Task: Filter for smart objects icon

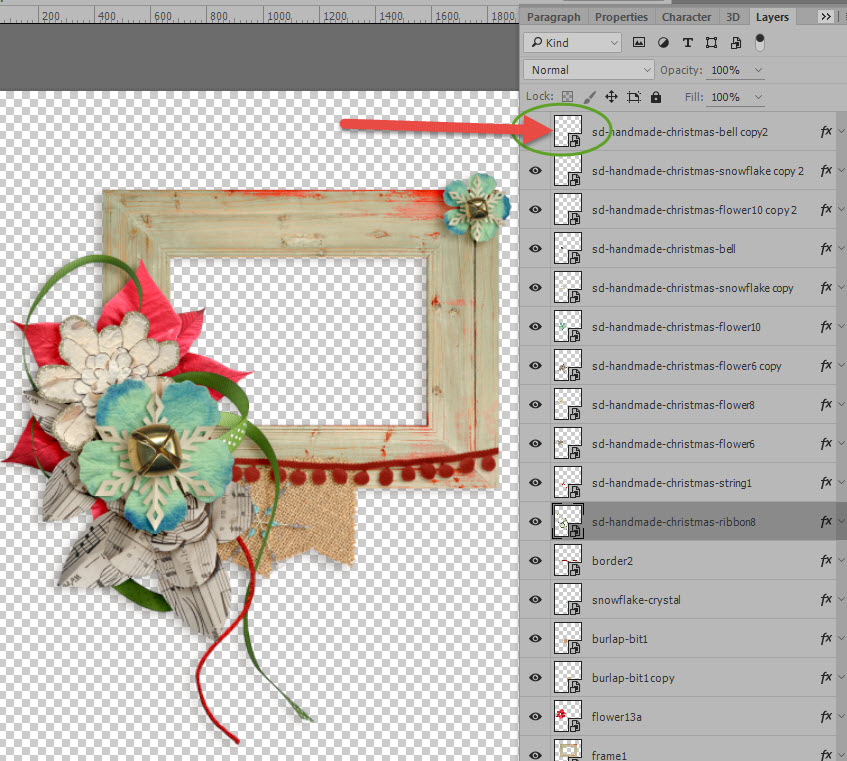Action: (736, 43)
